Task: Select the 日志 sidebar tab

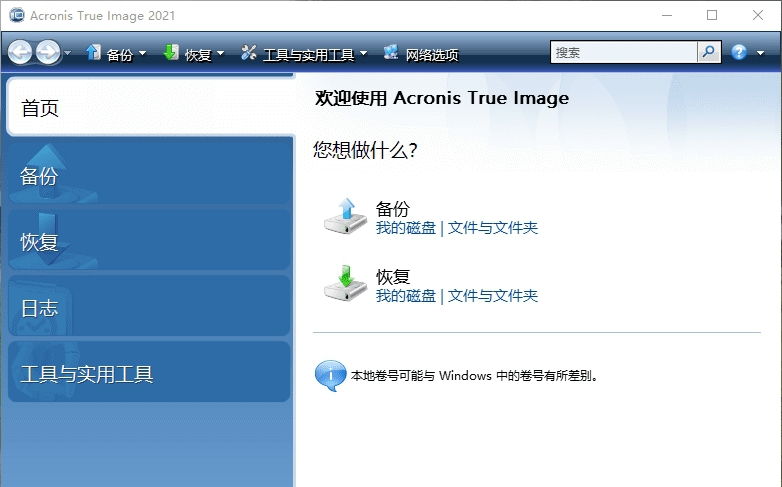Action: click(x=149, y=306)
